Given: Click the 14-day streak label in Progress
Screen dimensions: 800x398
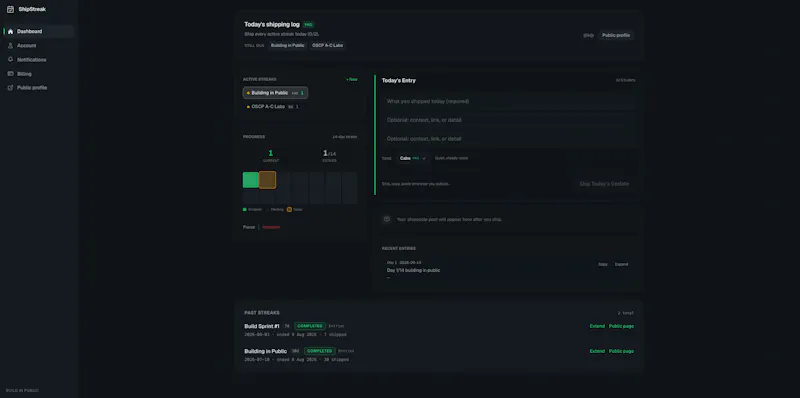Looking at the screenshot, I should [345, 137].
